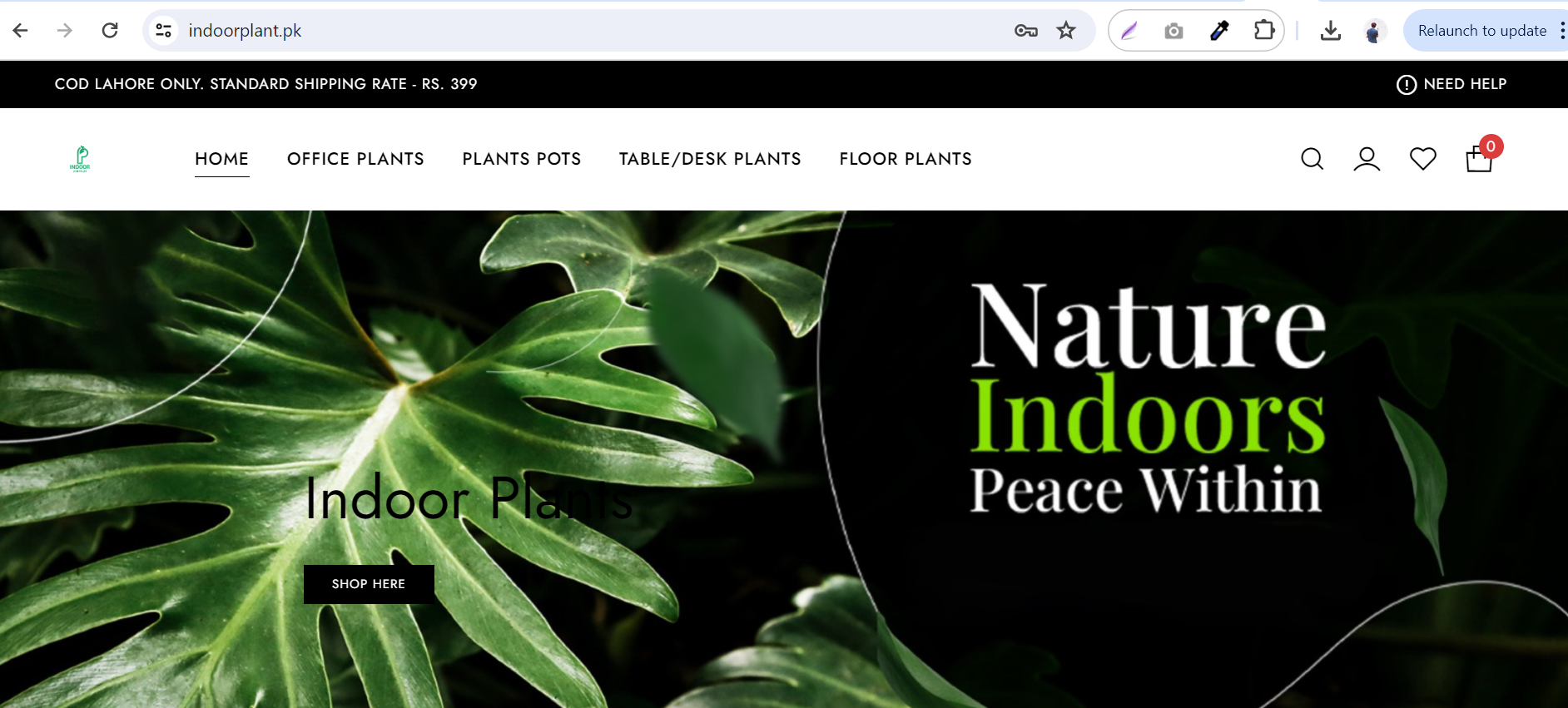View site information icon in address bar

tap(164, 31)
